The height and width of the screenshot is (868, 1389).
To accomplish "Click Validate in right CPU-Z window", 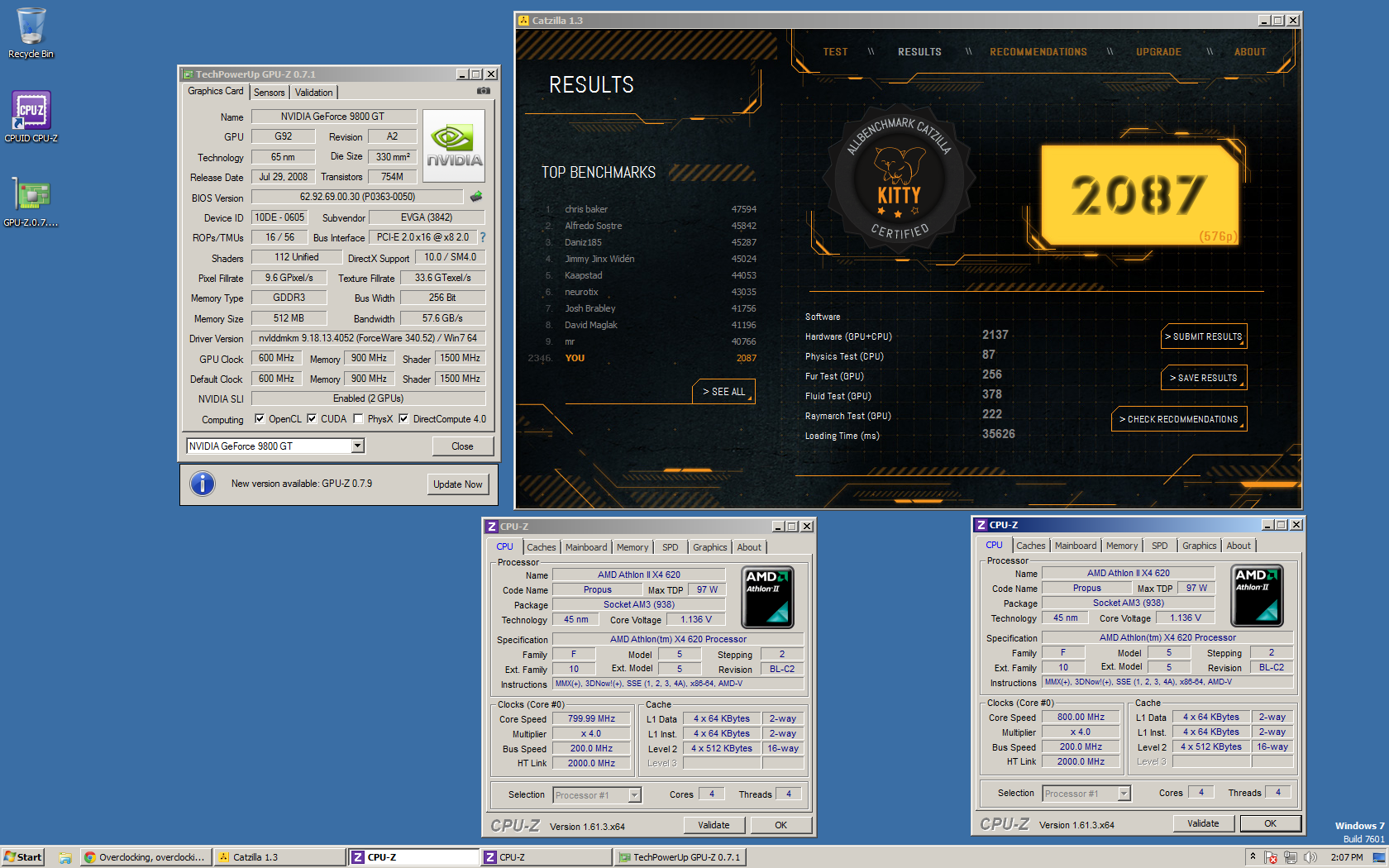I will pos(1204,823).
